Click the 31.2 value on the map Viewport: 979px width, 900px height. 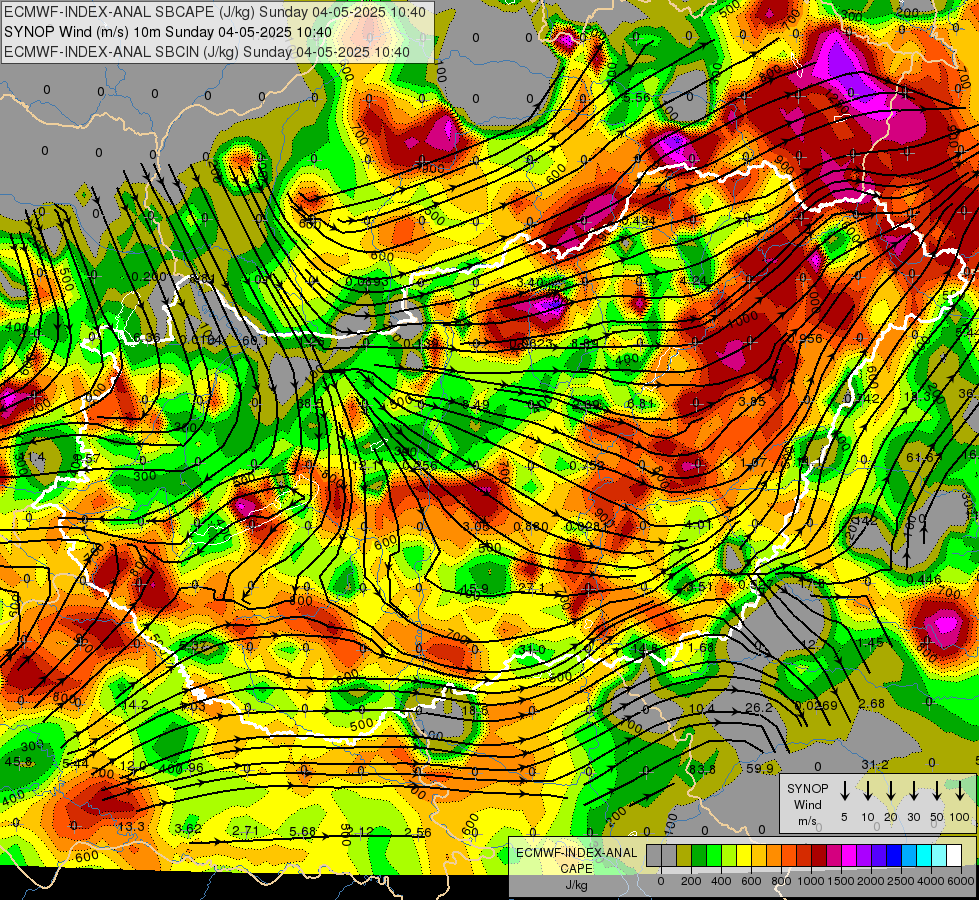[x=875, y=764]
